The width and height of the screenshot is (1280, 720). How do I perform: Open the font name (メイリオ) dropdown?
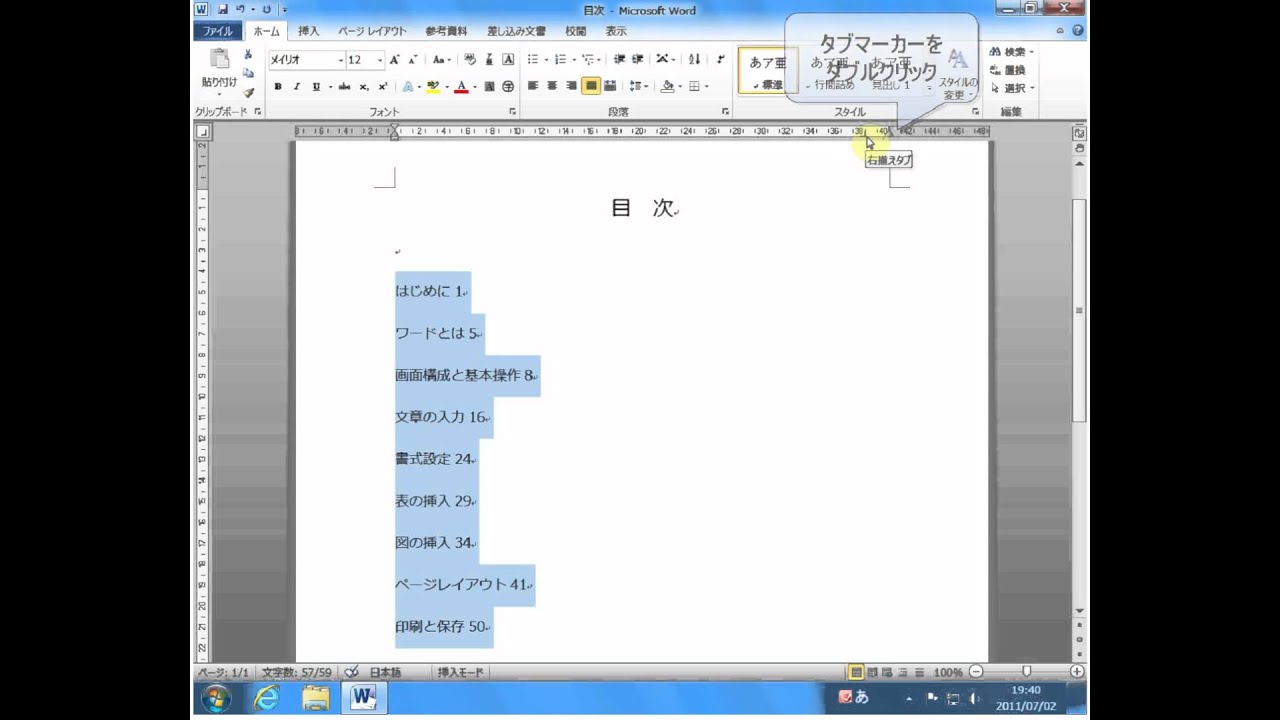click(x=340, y=60)
